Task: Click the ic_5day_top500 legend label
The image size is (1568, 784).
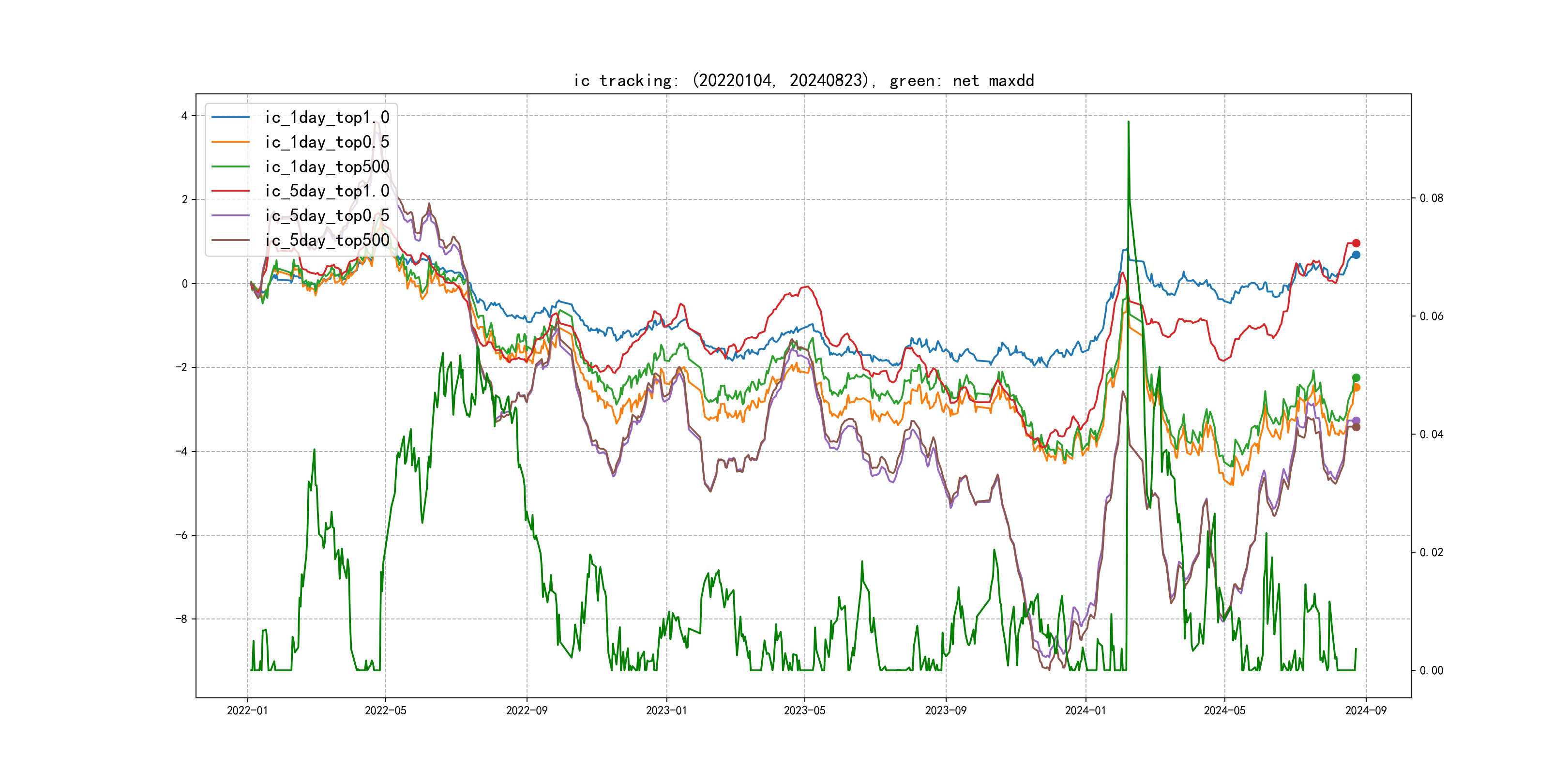Action: [327, 241]
